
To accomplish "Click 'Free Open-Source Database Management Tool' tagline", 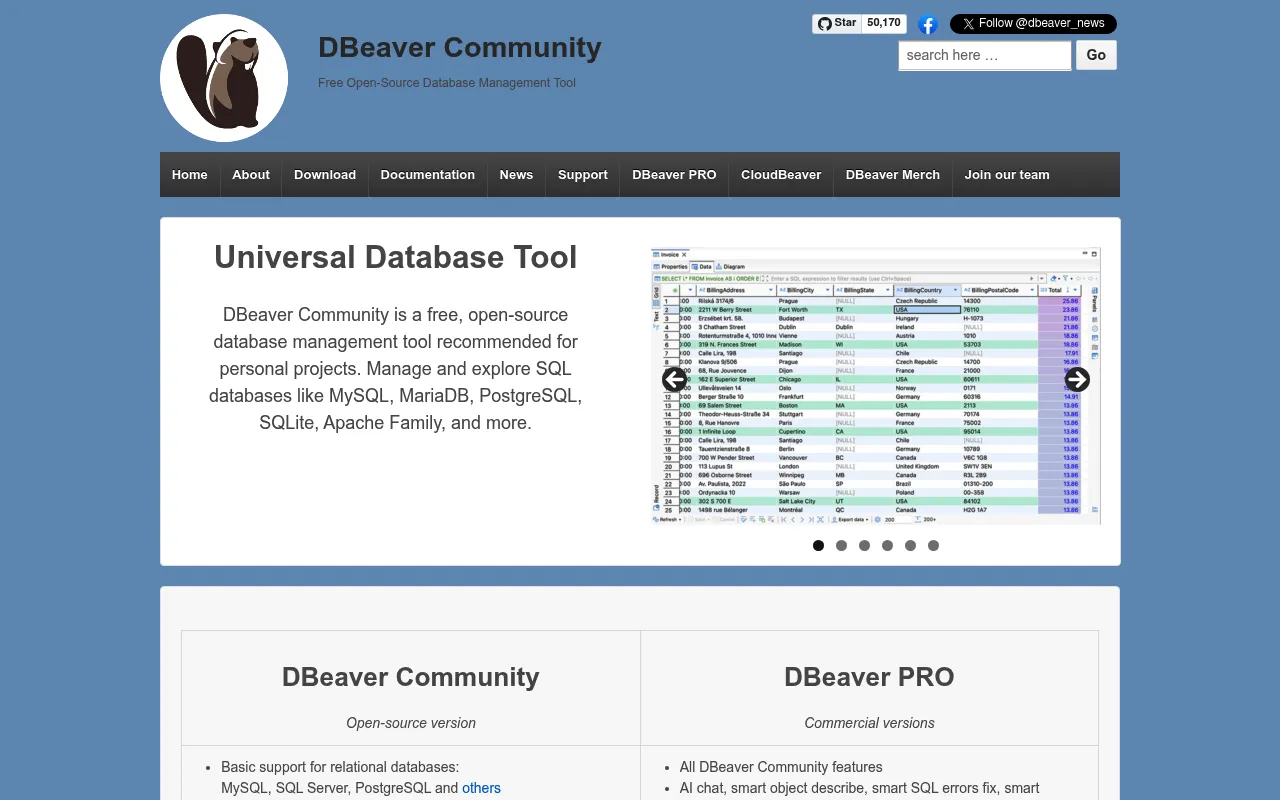I will 447,83.
